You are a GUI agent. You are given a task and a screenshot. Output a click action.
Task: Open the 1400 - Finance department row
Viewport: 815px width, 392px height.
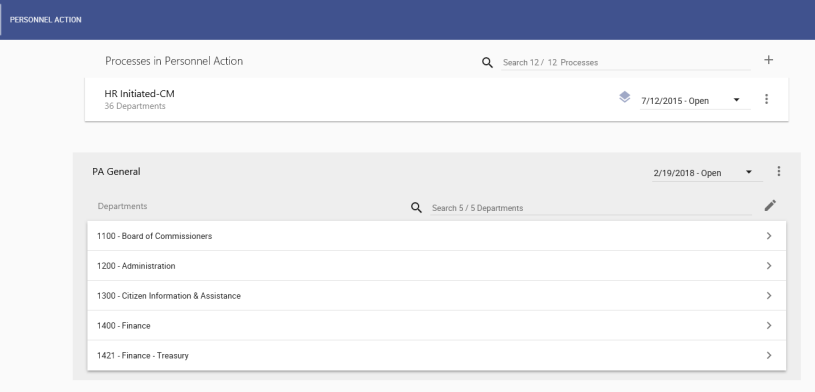coord(437,325)
